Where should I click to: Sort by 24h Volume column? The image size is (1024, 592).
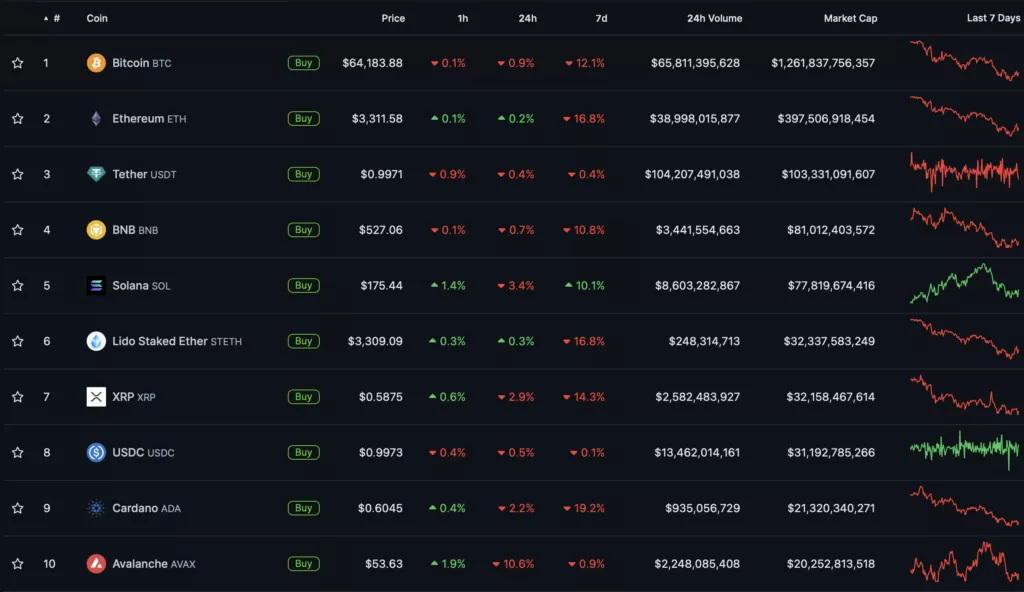click(x=714, y=18)
